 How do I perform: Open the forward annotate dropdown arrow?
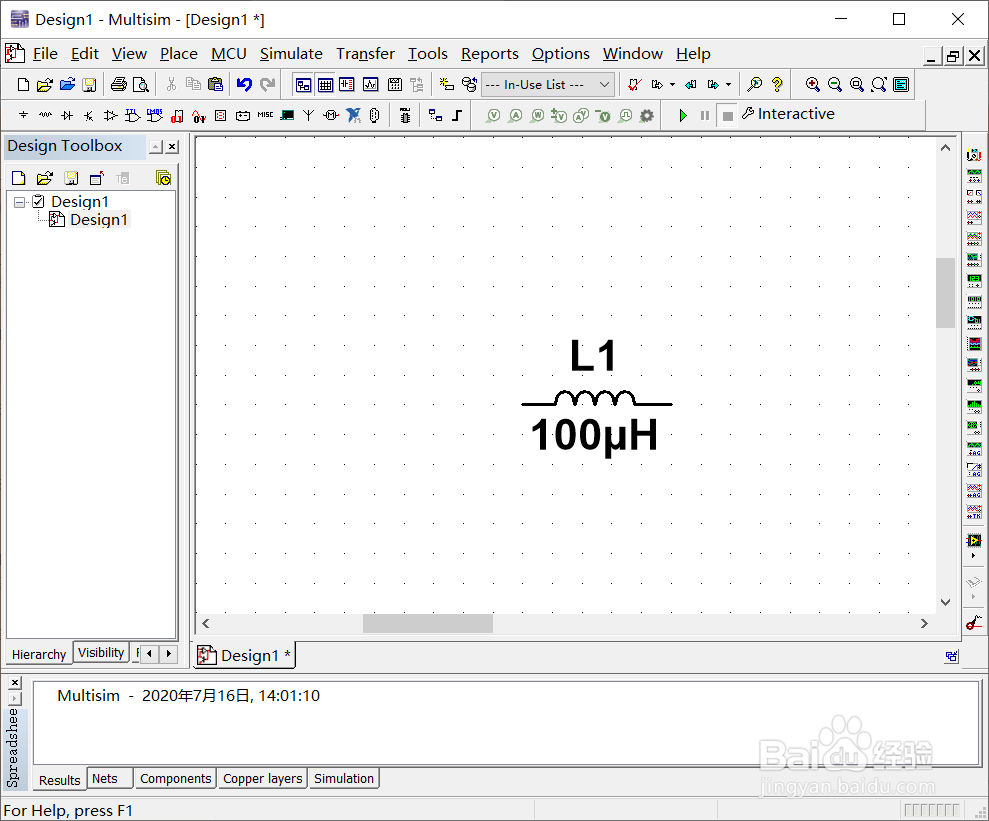click(x=672, y=84)
